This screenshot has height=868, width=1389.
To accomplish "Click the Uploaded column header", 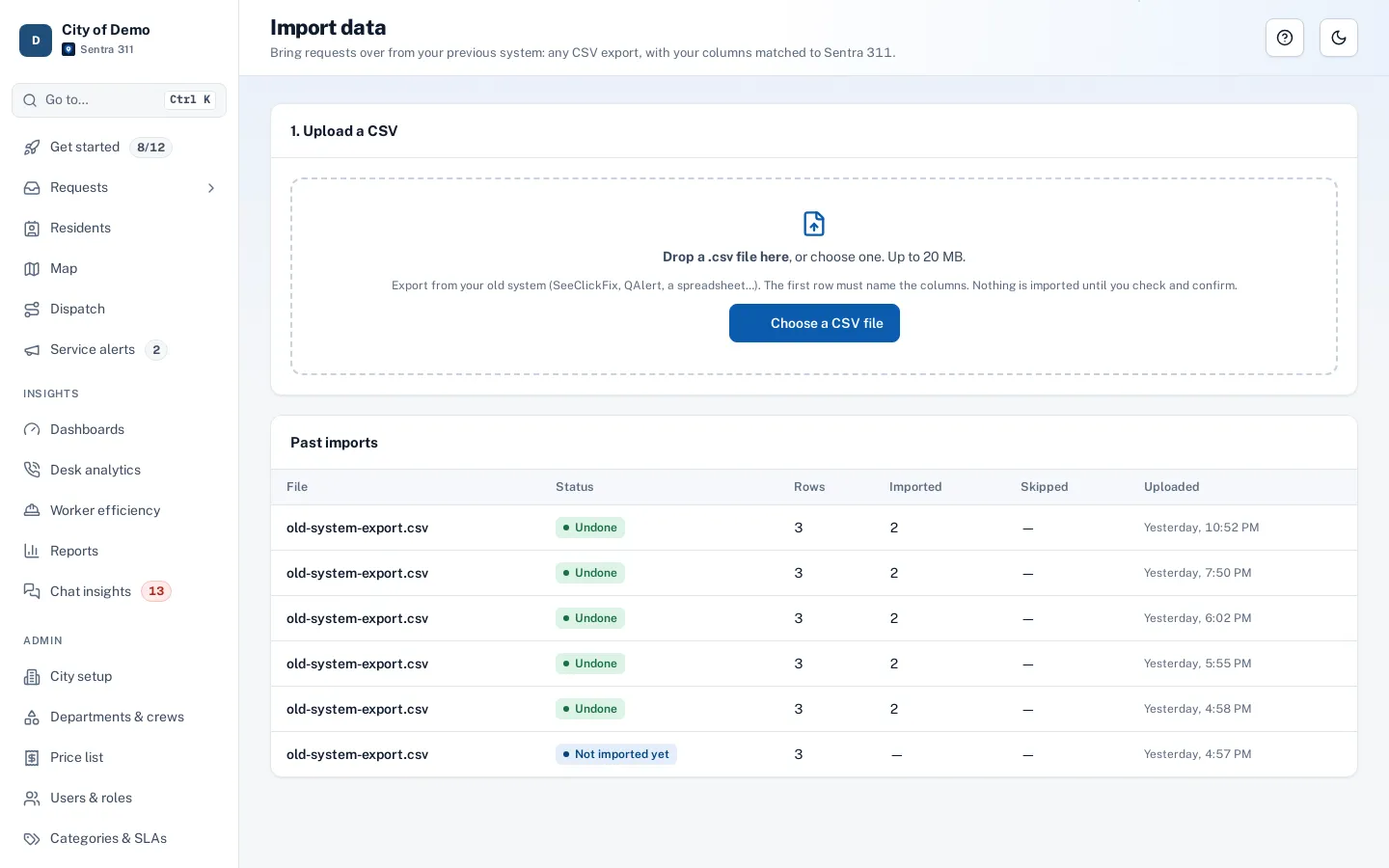I will (1172, 487).
